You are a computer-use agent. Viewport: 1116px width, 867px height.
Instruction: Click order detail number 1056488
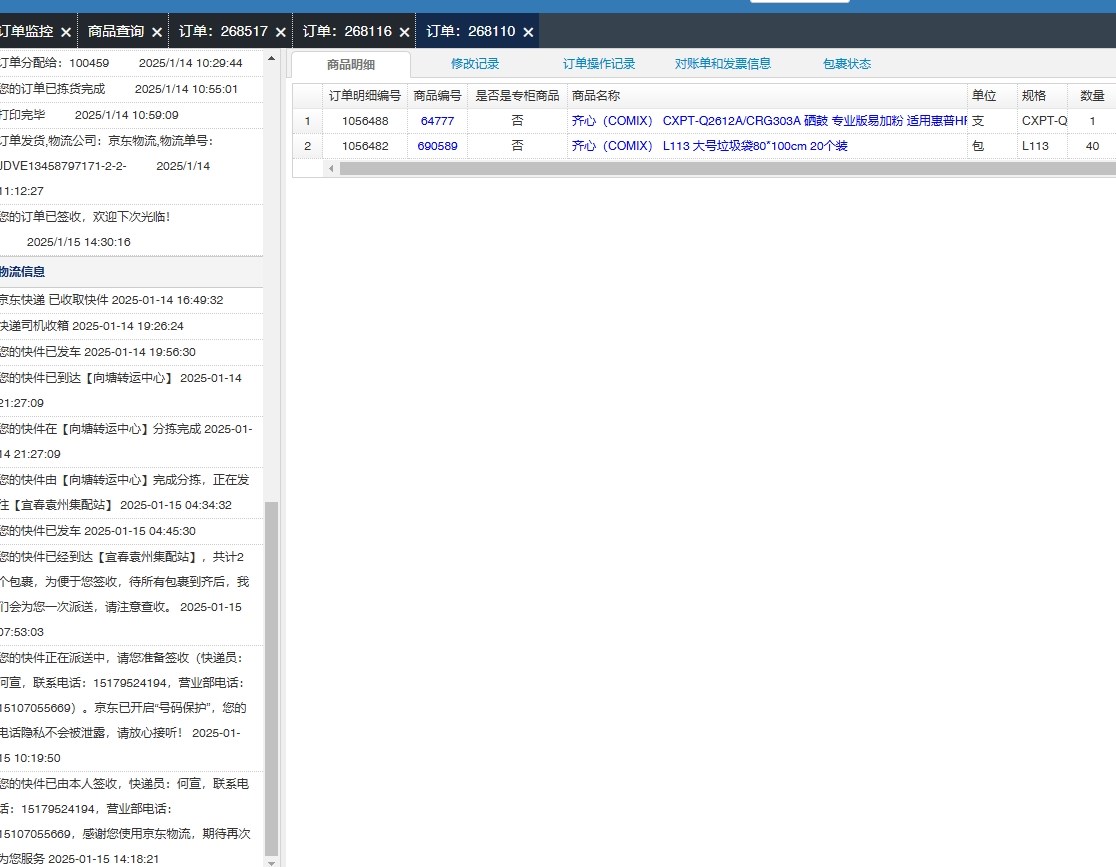tap(365, 121)
